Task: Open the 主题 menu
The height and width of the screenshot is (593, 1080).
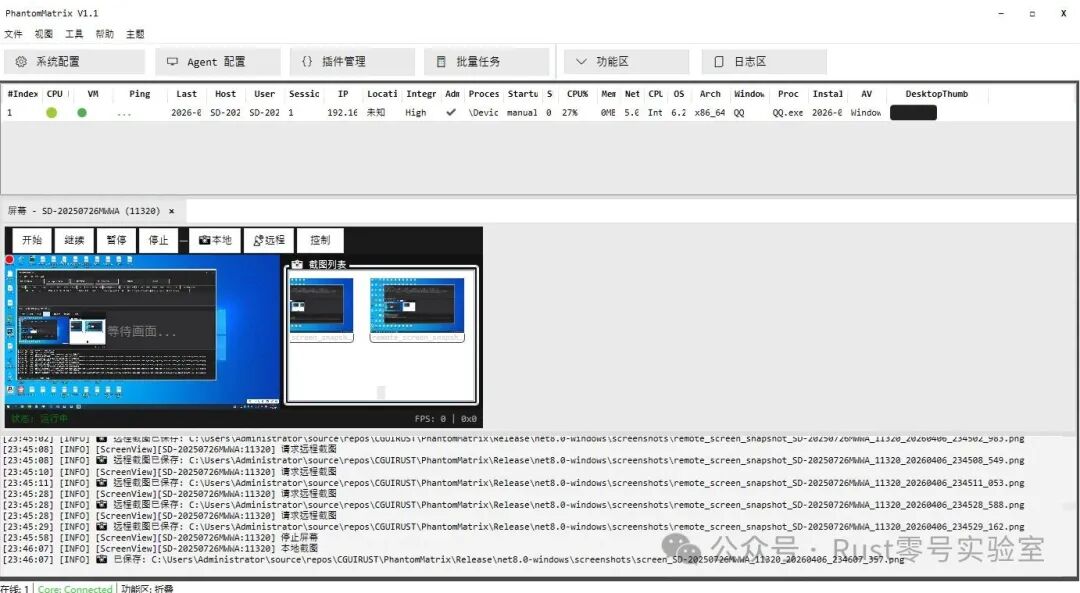Action: [135, 34]
